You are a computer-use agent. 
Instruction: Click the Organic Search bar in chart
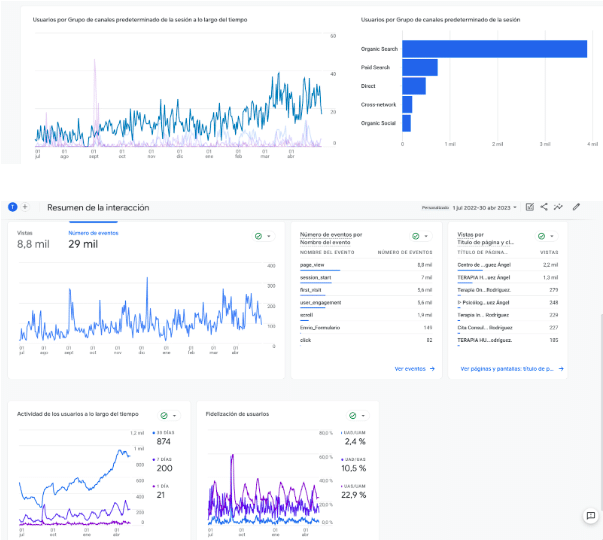pyautogui.click(x=493, y=49)
